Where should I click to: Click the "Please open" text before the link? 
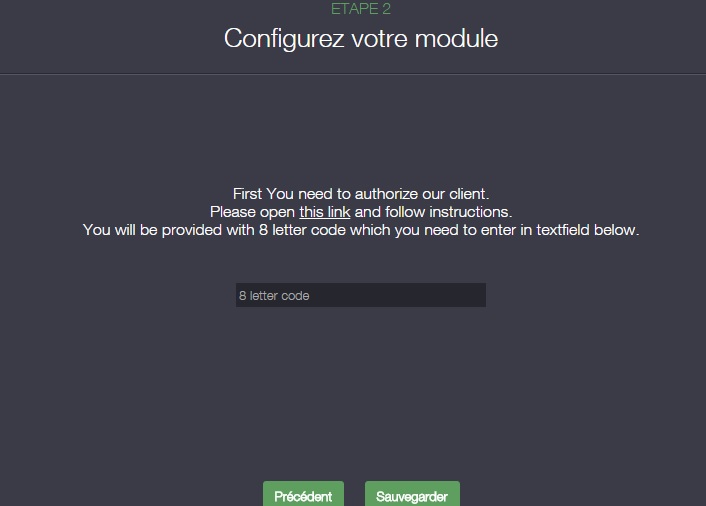(x=252, y=212)
